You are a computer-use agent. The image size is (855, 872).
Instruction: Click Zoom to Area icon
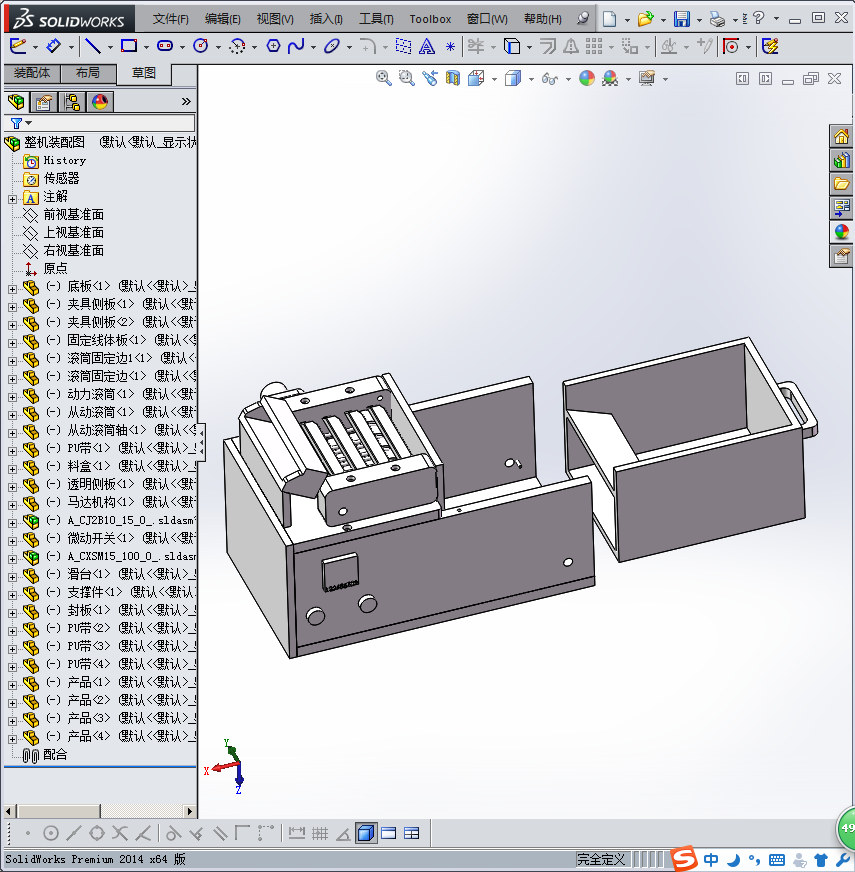pos(407,78)
